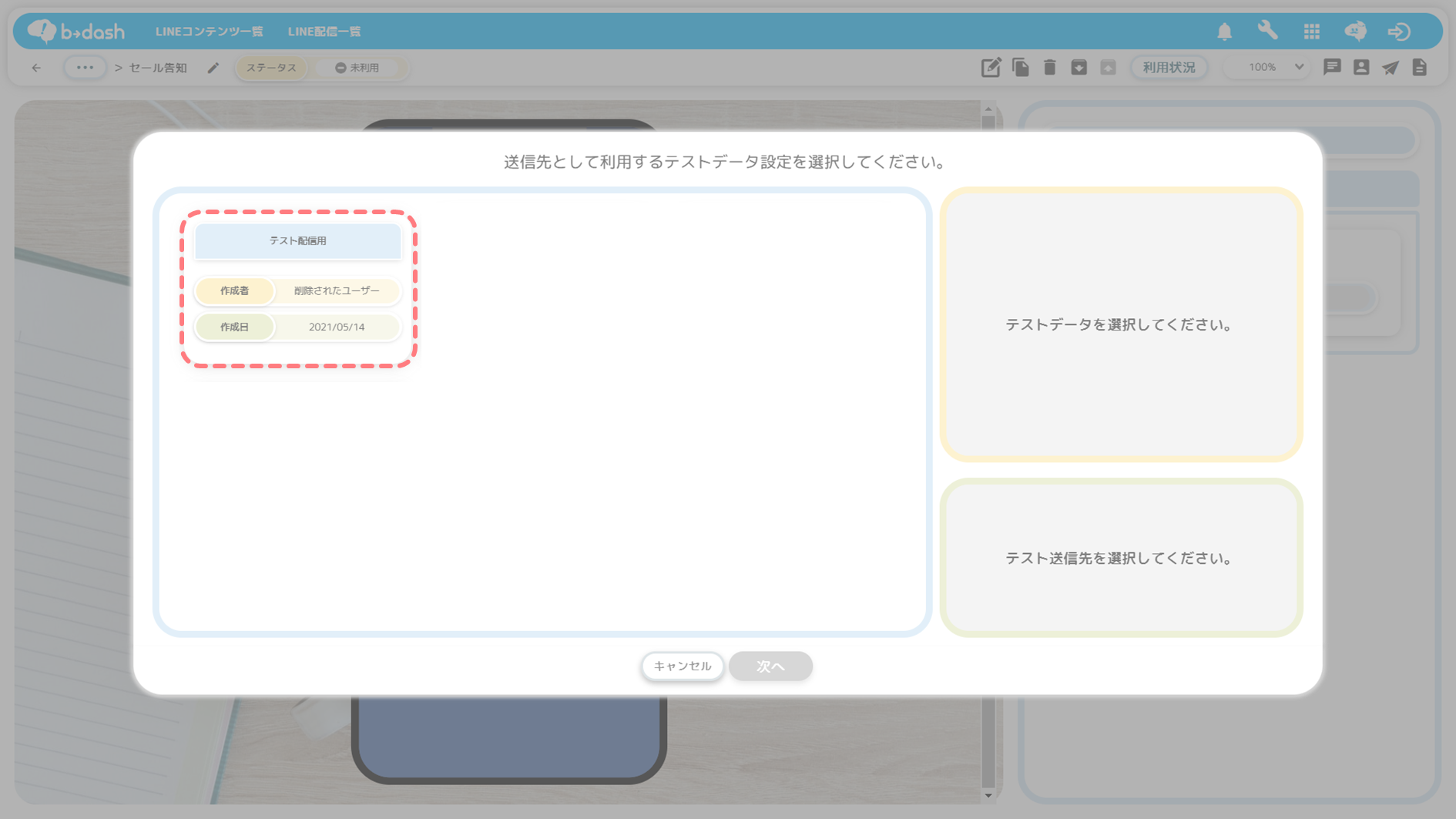
Task: Click the user contact icon
Action: (1361, 68)
